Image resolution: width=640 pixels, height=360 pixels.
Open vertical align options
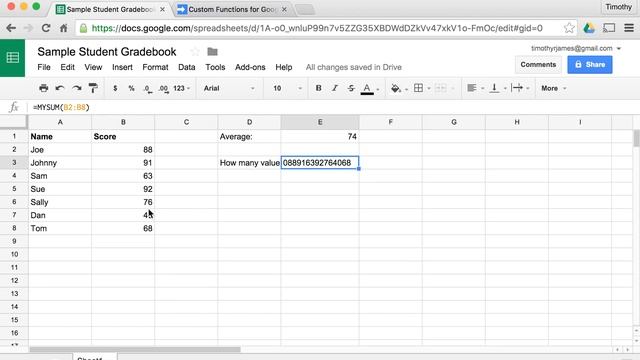pos(495,88)
